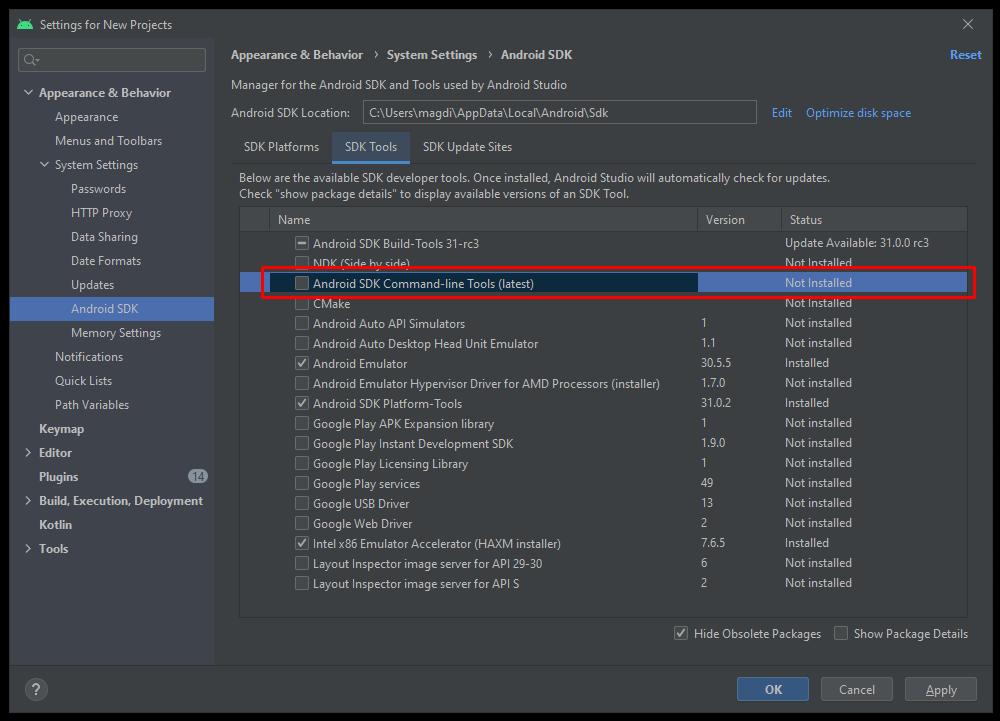Image resolution: width=1000 pixels, height=721 pixels.
Task: Check Android Auto Desktop Head Unit Emulator
Action: pyautogui.click(x=302, y=343)
